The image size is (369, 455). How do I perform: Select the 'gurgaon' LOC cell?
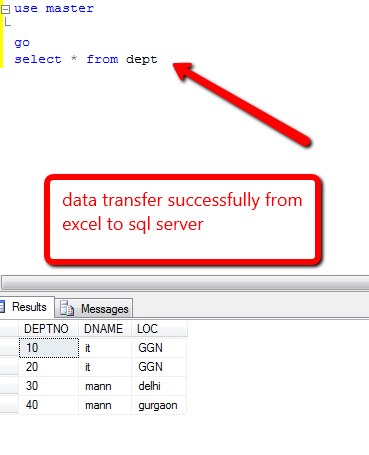pyautogui.click(x=159, y=405)
